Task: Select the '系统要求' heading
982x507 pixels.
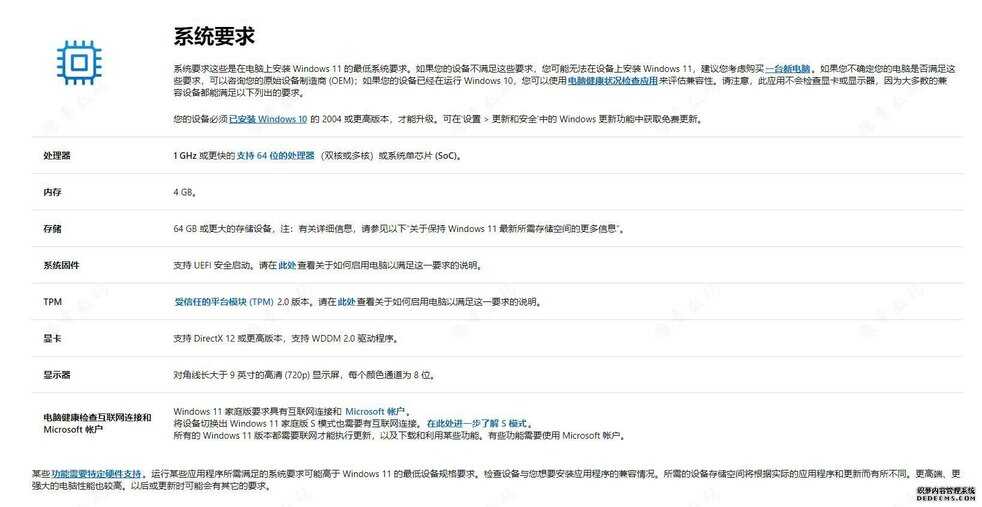Action: pyautogui.click(x=214, y=36)
